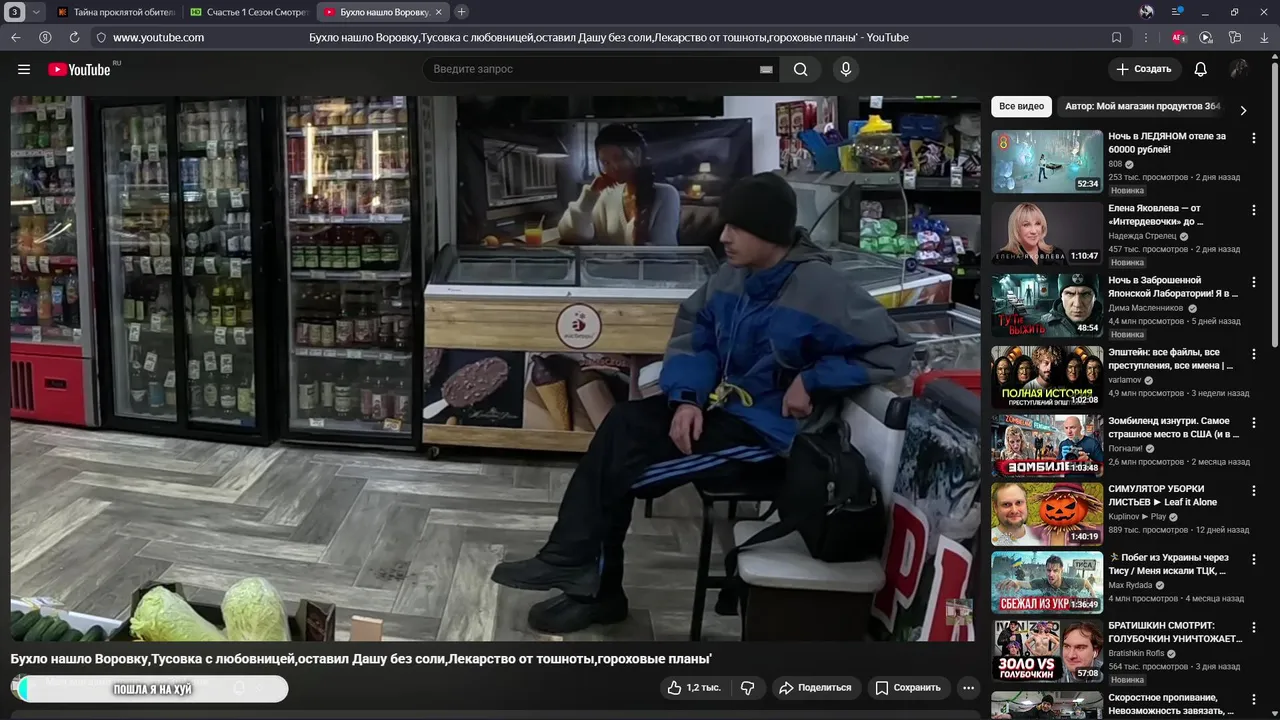
Task: Open the YouTube guide hamburger menu
Action: 24,69
